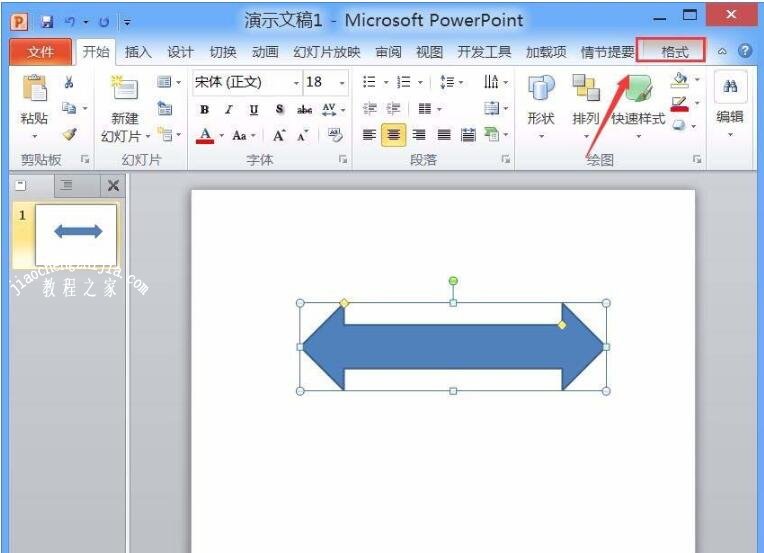This screenshot has height=553, width=764.
Task: Click the 文件 button
Action: point(41,52)
